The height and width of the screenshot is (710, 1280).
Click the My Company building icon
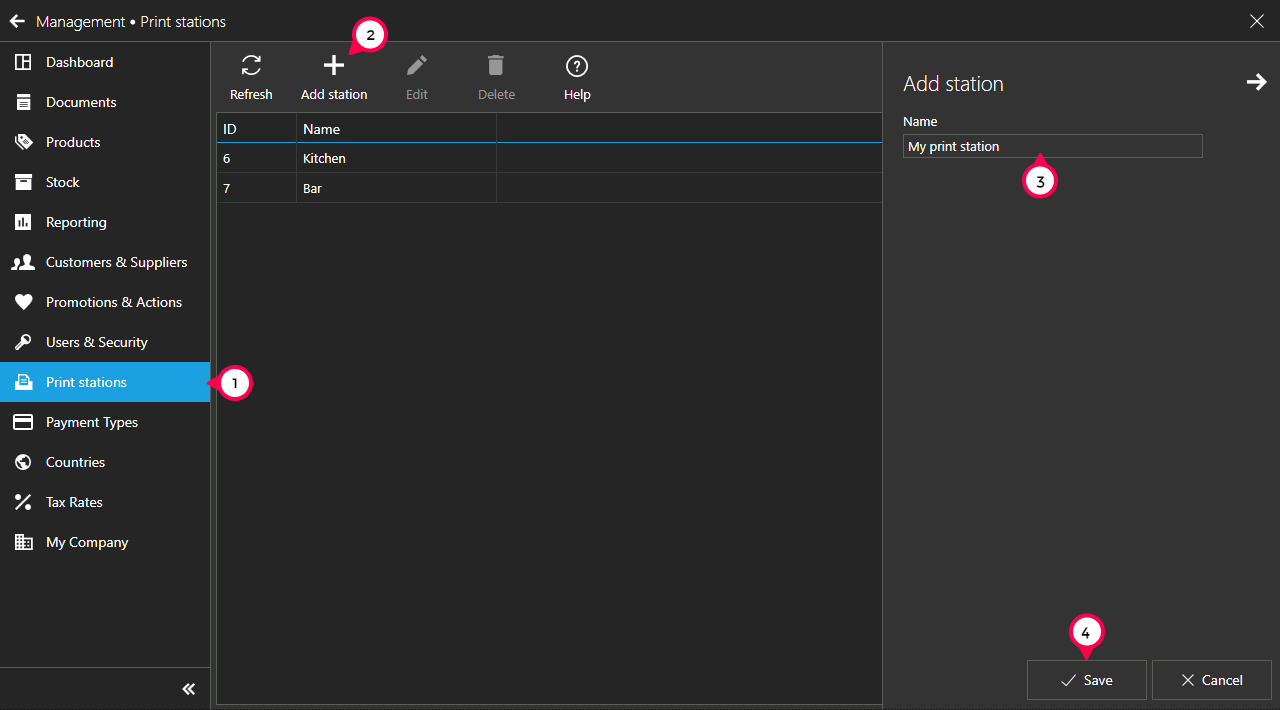23,542
